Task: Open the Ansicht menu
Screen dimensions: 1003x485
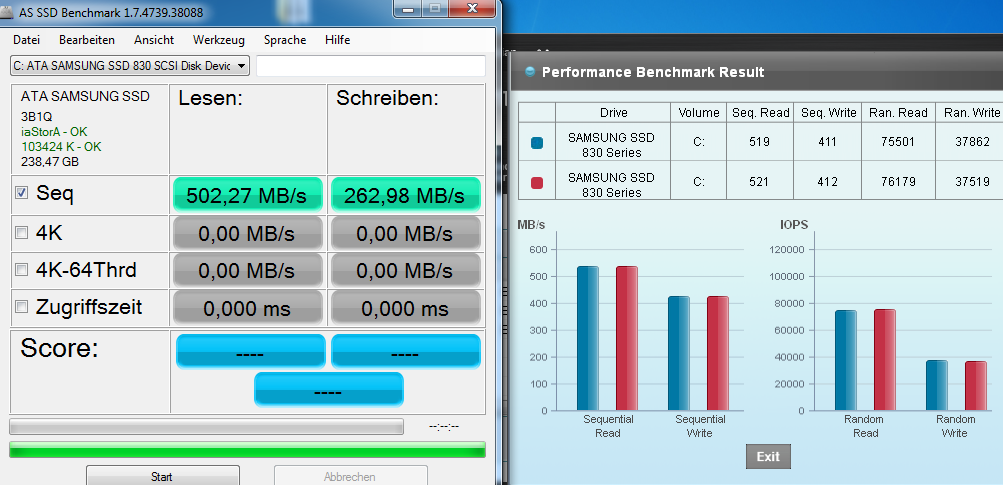Action: click(154, 40)
